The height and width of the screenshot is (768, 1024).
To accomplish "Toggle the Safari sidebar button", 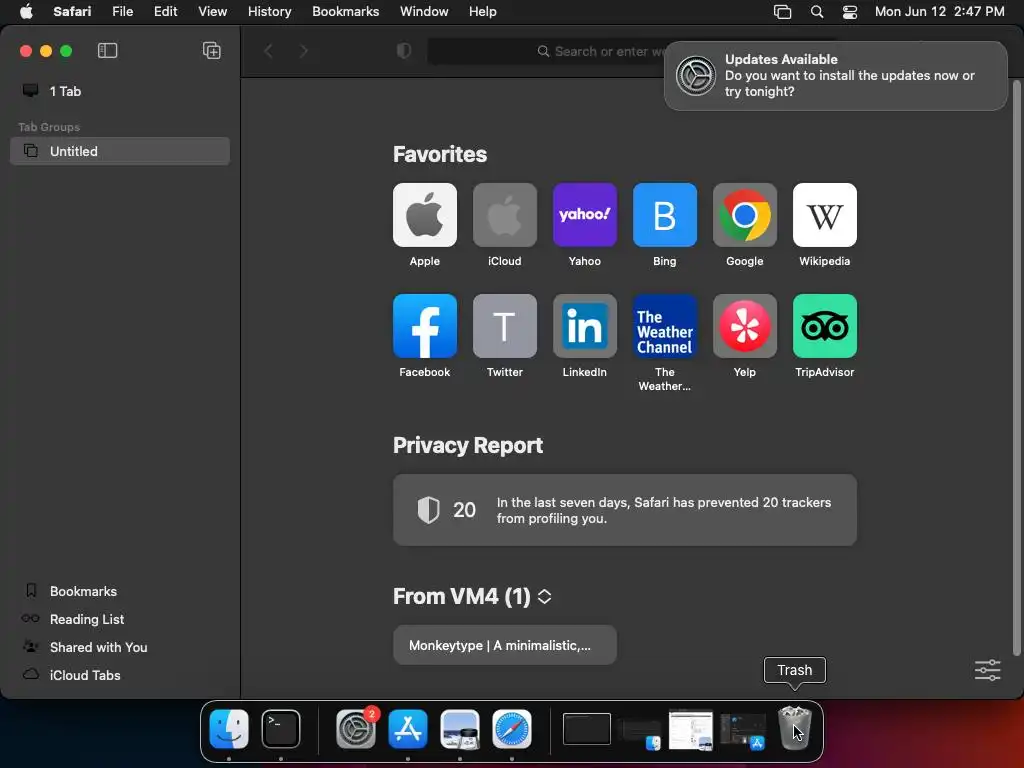I will tap(107, 51).
